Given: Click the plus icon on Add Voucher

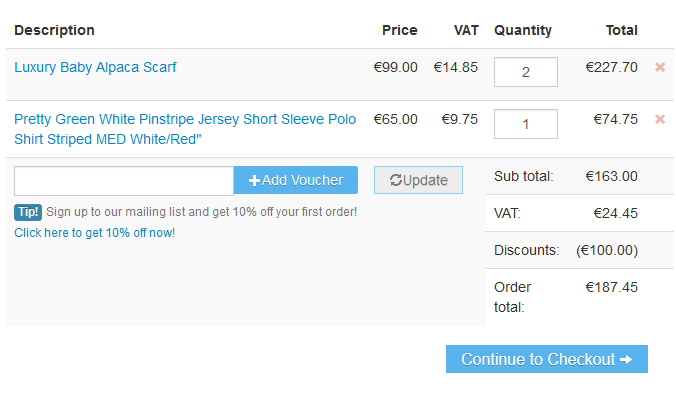Looking at the screenshot, I should pos(254,181).
